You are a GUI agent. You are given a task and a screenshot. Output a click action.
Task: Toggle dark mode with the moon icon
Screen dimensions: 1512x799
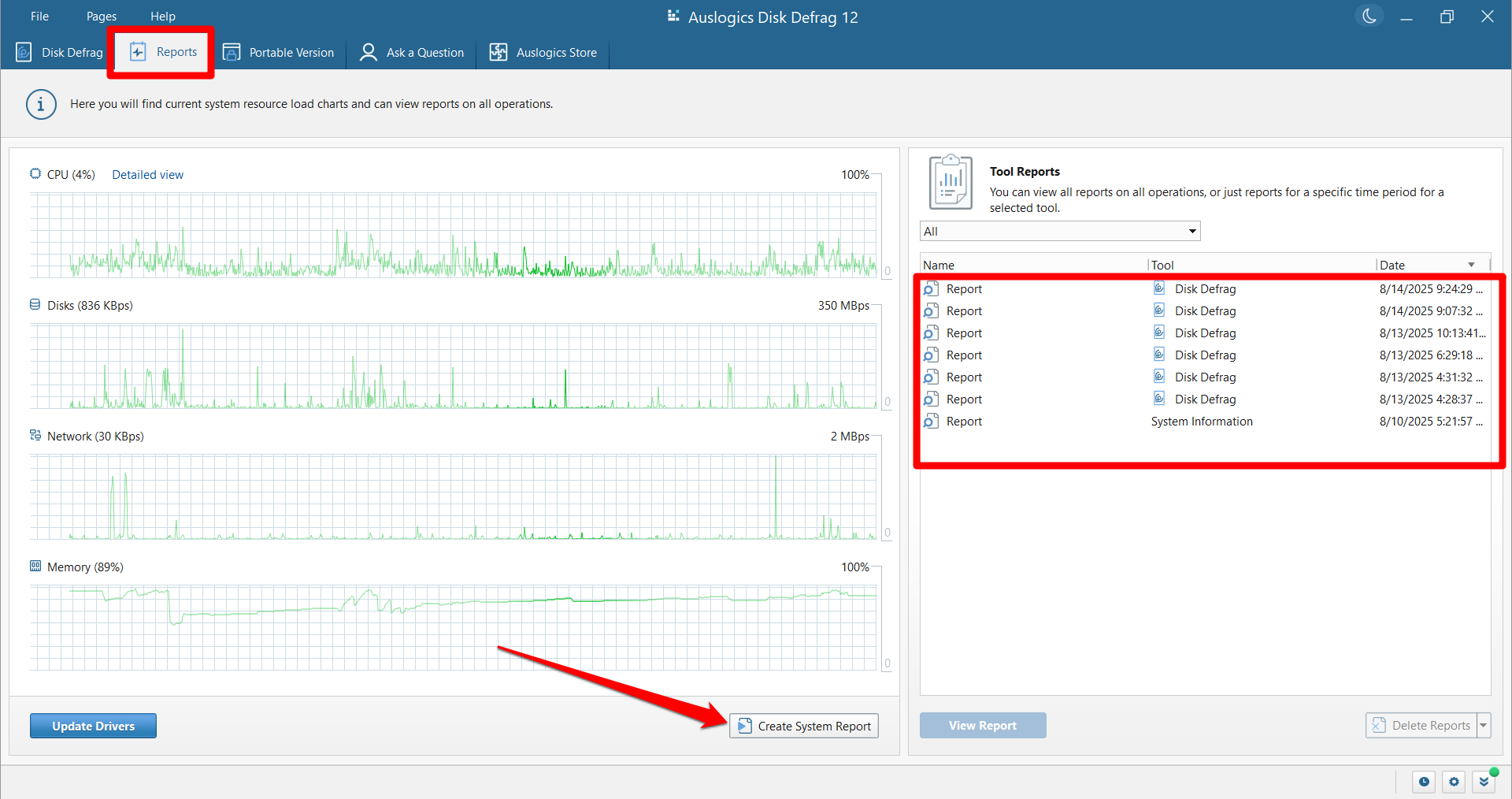pos(1369,16)
